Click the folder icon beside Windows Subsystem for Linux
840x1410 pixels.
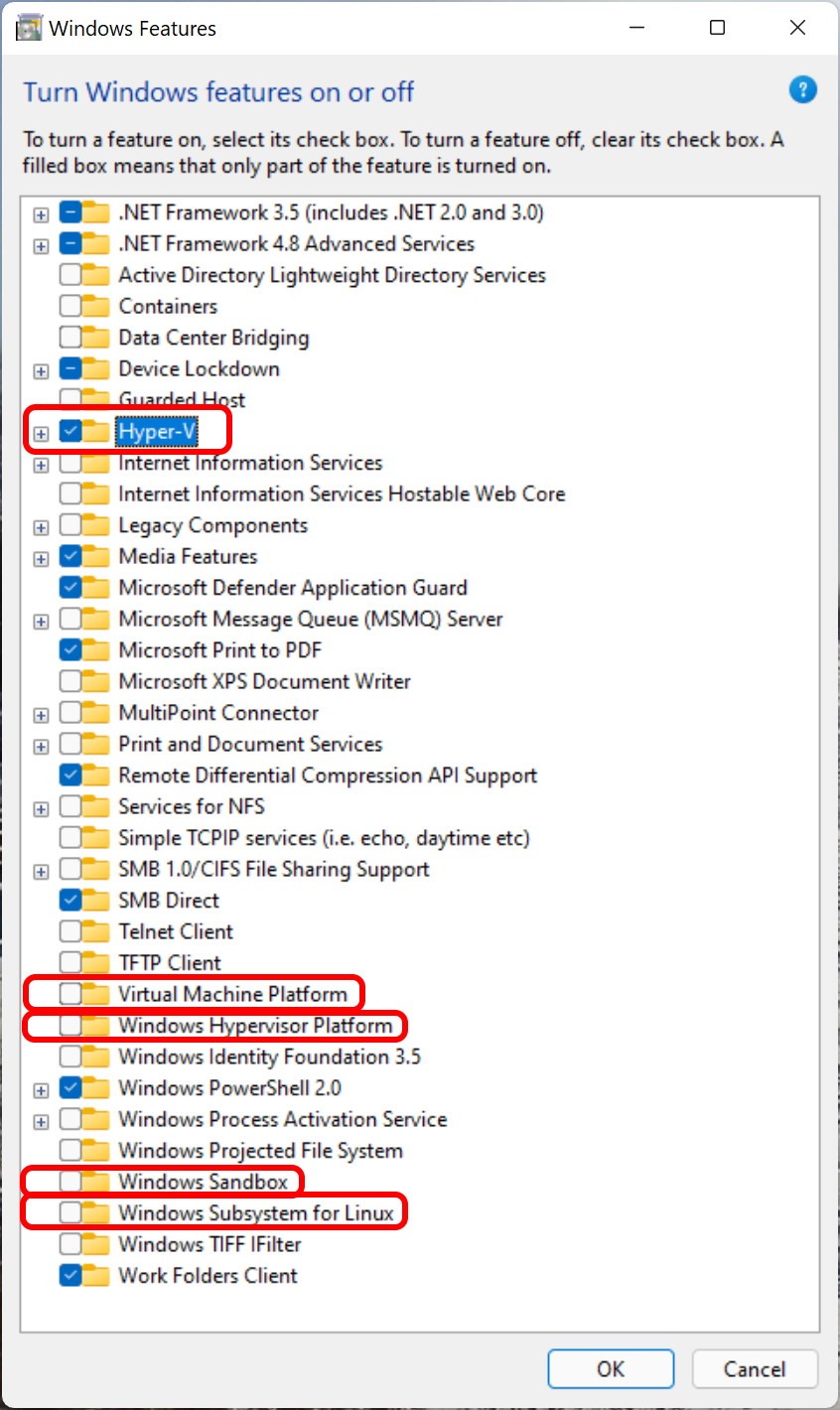[x=96, y=1212]
